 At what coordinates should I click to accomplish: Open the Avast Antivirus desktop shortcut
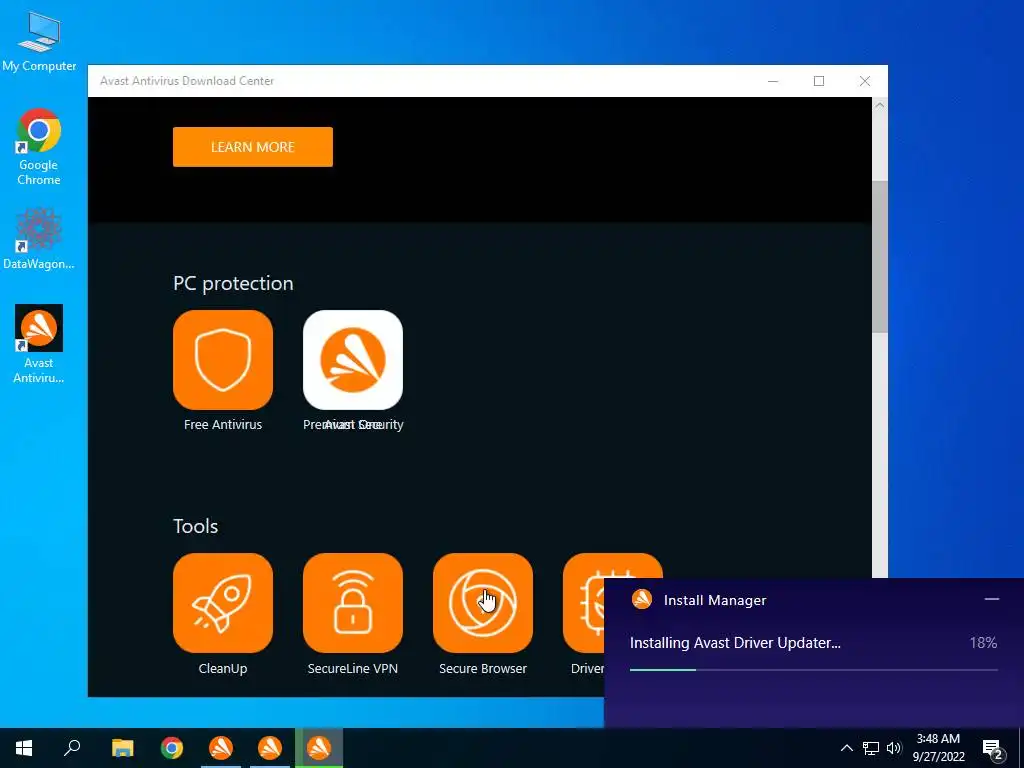[x=39, y=344]
